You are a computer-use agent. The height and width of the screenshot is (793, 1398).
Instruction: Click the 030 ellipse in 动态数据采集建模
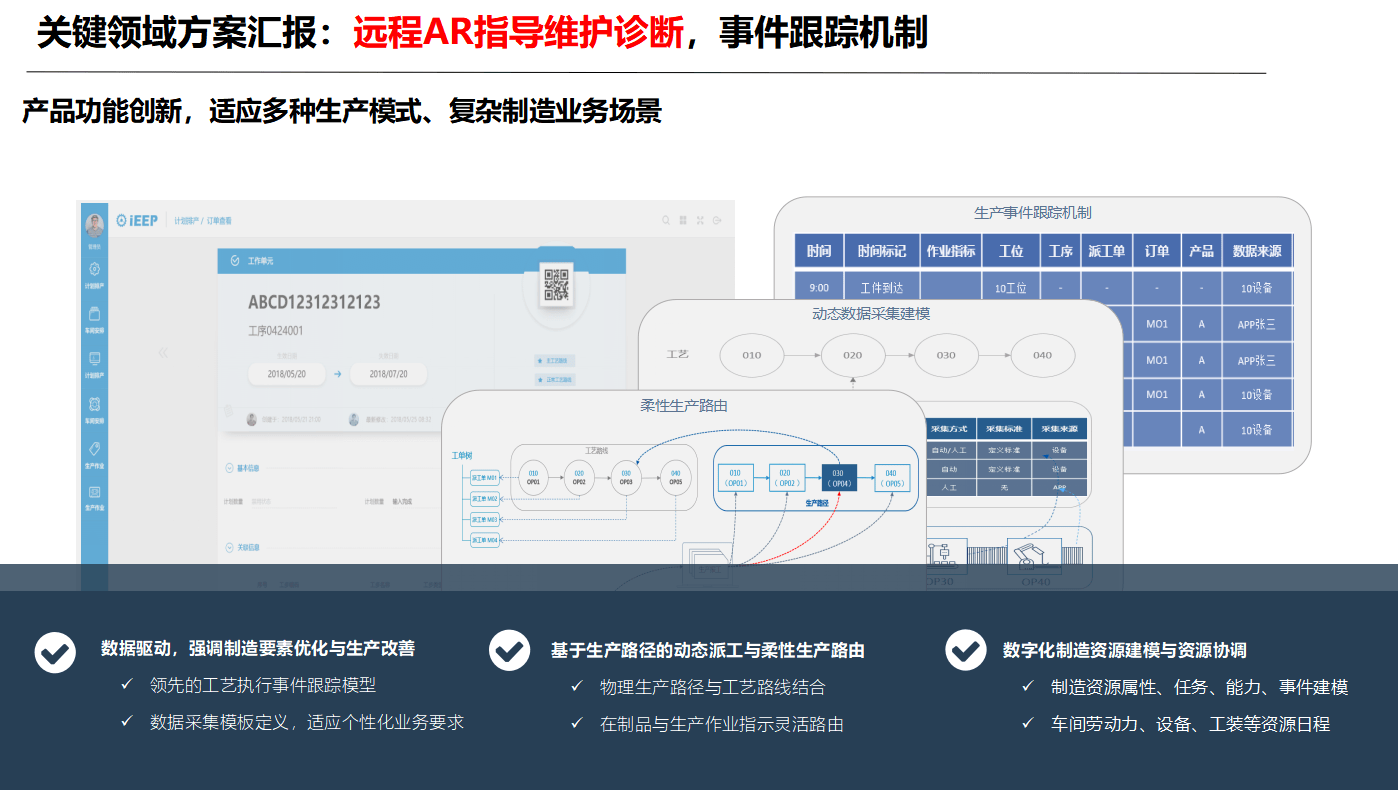(946, 355)
